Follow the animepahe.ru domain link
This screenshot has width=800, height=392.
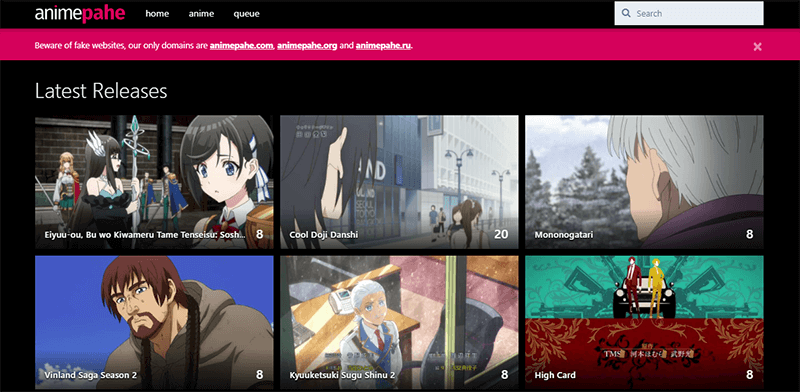(x=383, y=45)
